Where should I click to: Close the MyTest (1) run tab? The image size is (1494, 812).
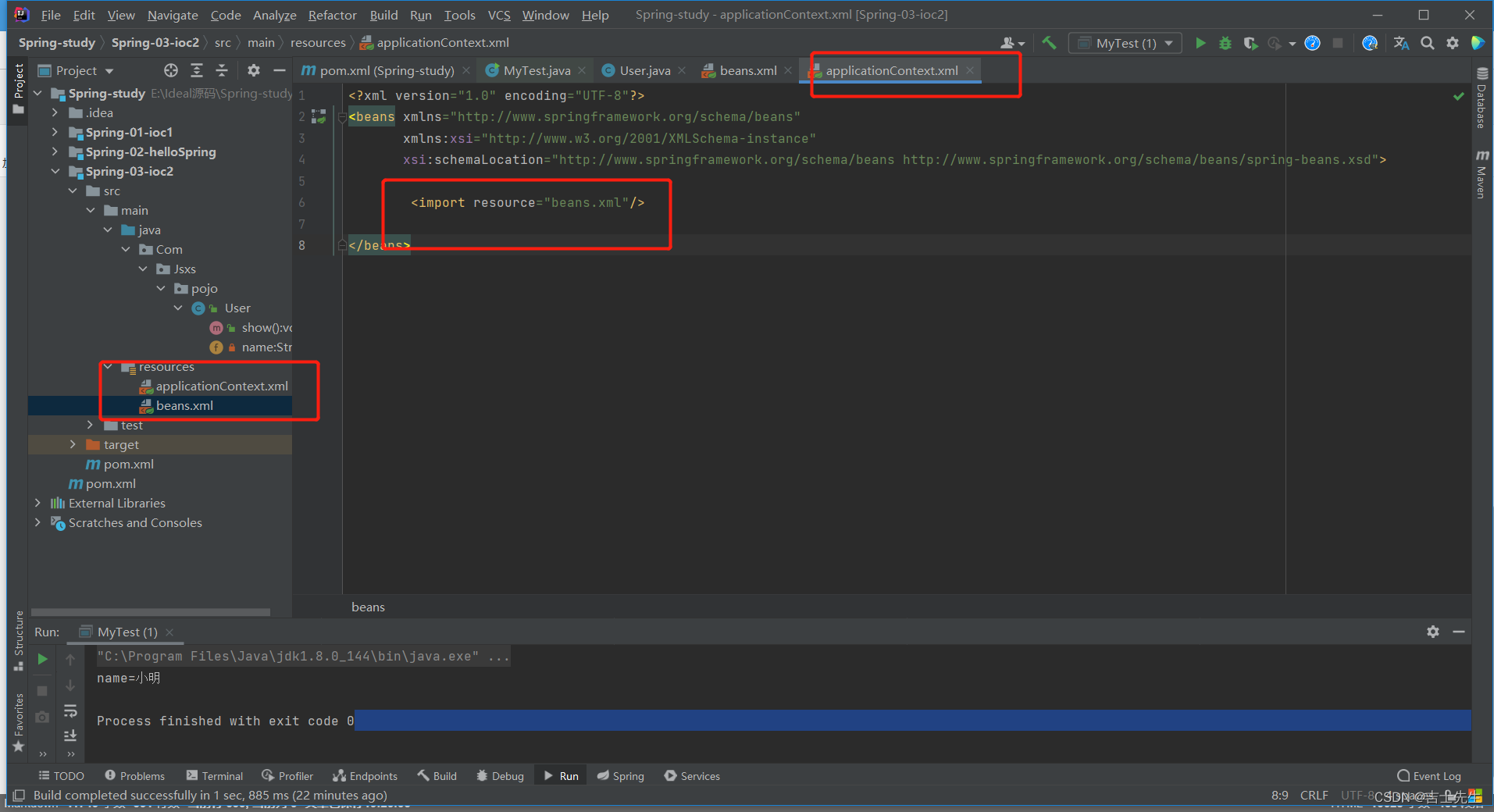tap(169, 632)
